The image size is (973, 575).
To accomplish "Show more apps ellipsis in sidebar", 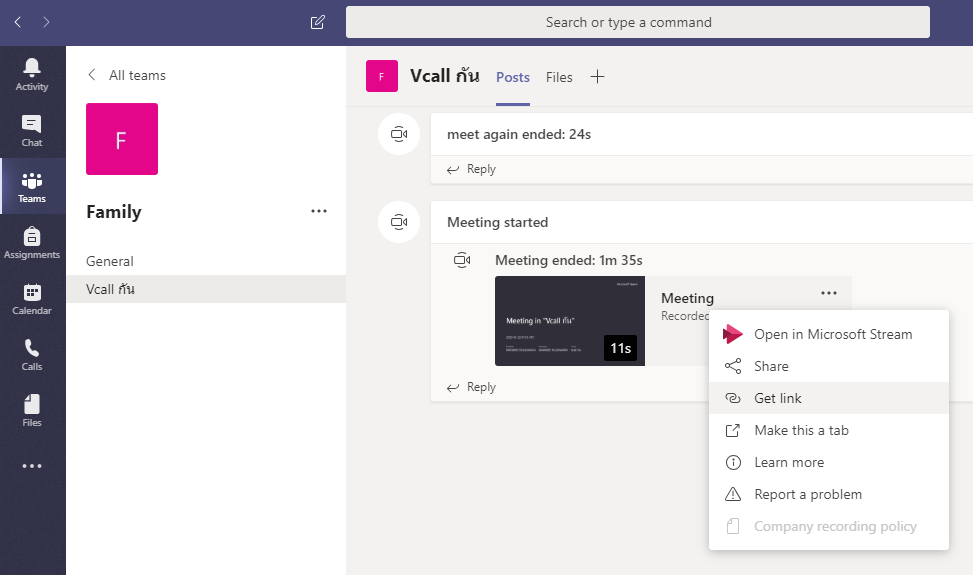I will 32,466.
